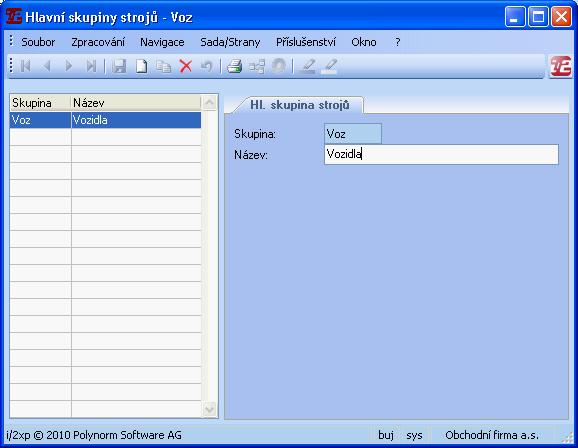Click the list scrollbar up arrow
The image size is (578, 448).
point(209,103)
